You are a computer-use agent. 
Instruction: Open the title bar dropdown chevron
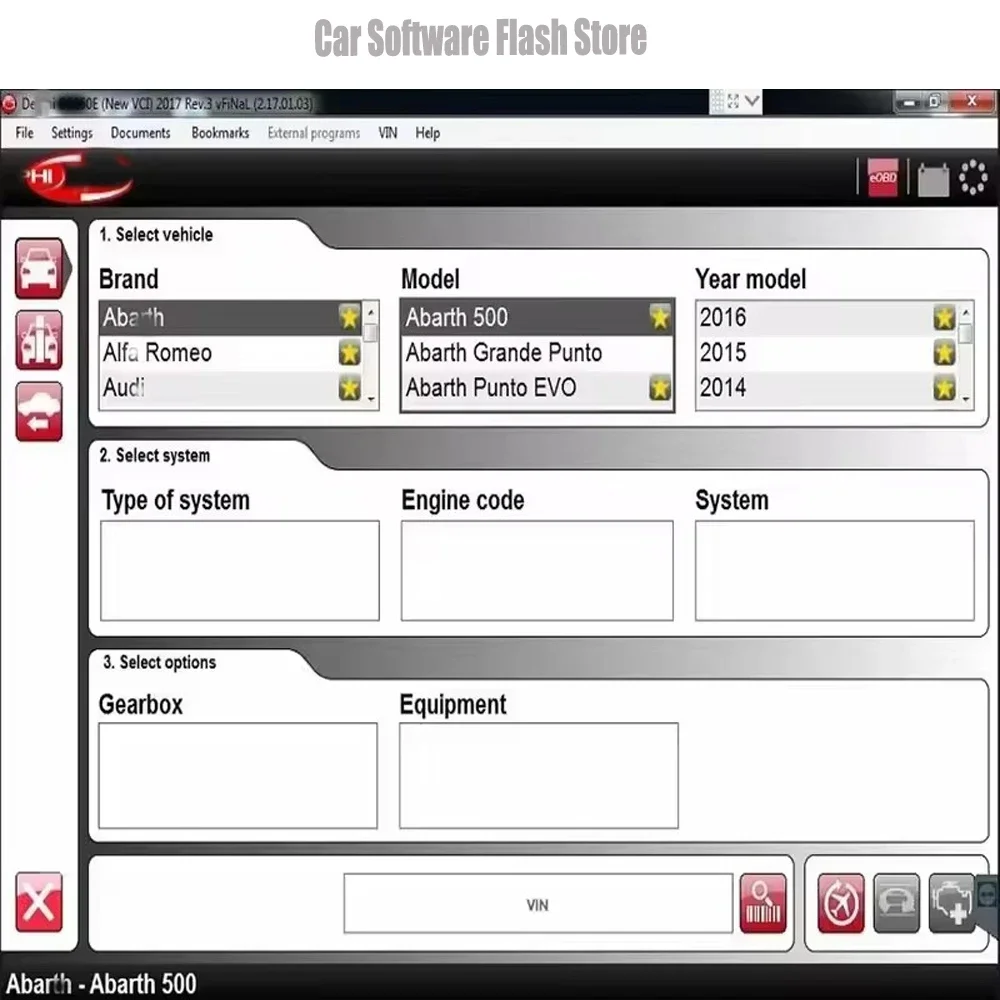click(752, 101)
